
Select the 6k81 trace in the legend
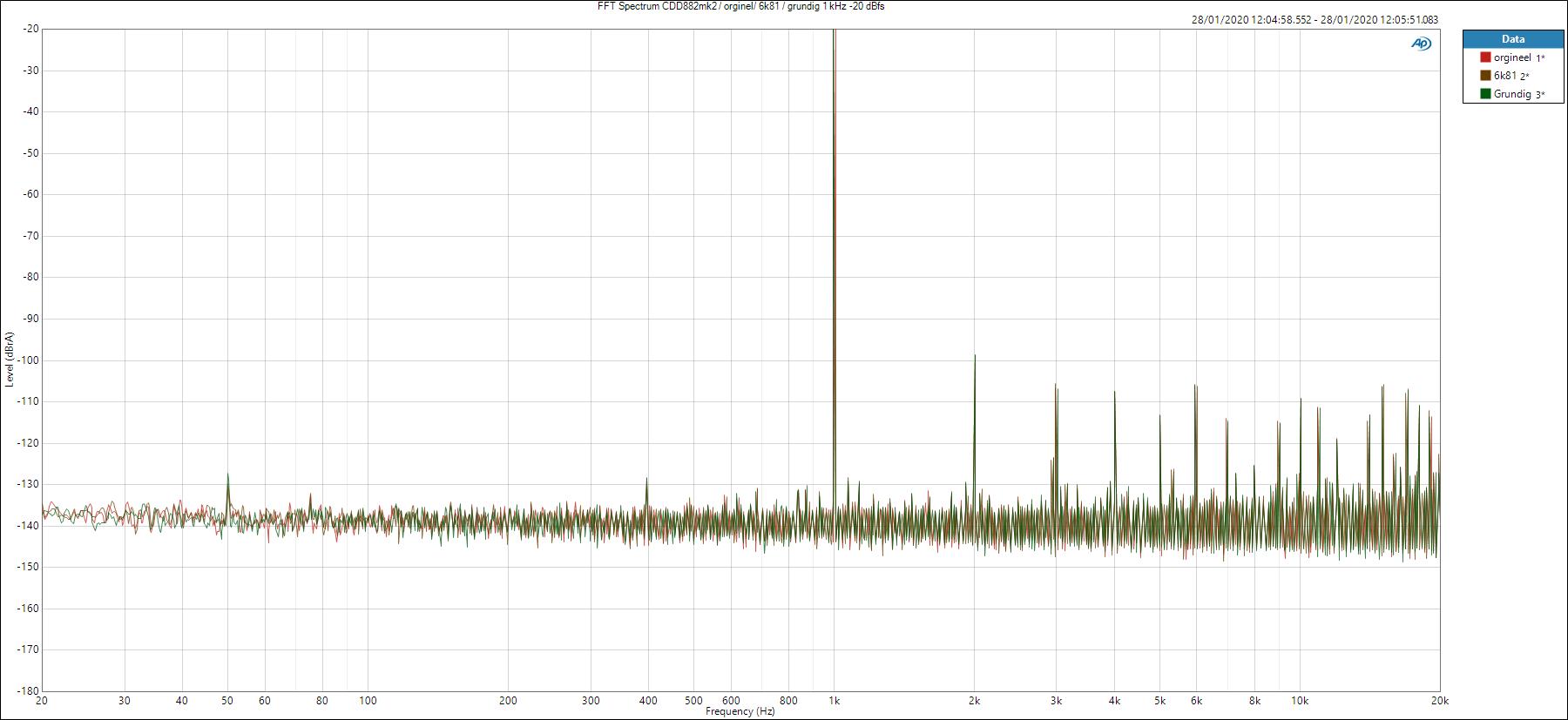pos(1505,76)
